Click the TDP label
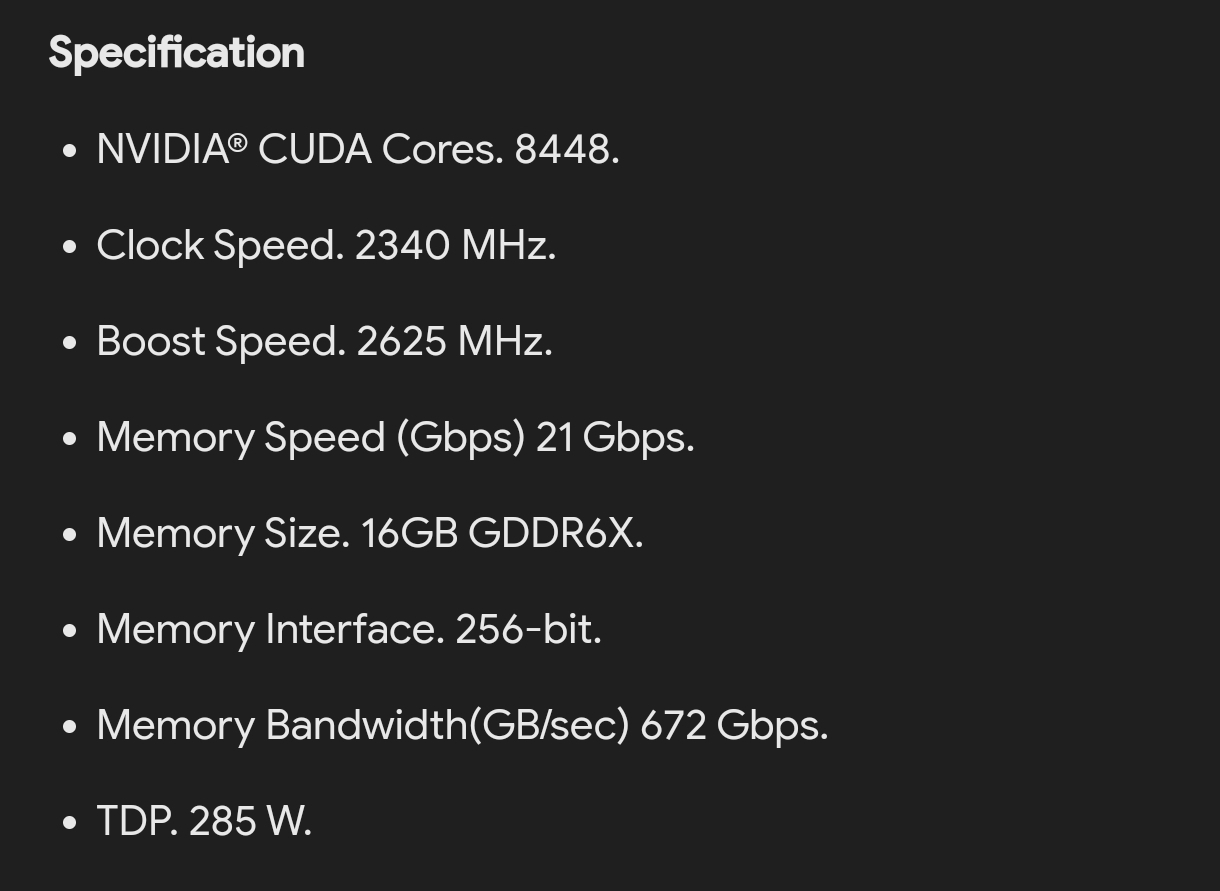 (135, 822)
